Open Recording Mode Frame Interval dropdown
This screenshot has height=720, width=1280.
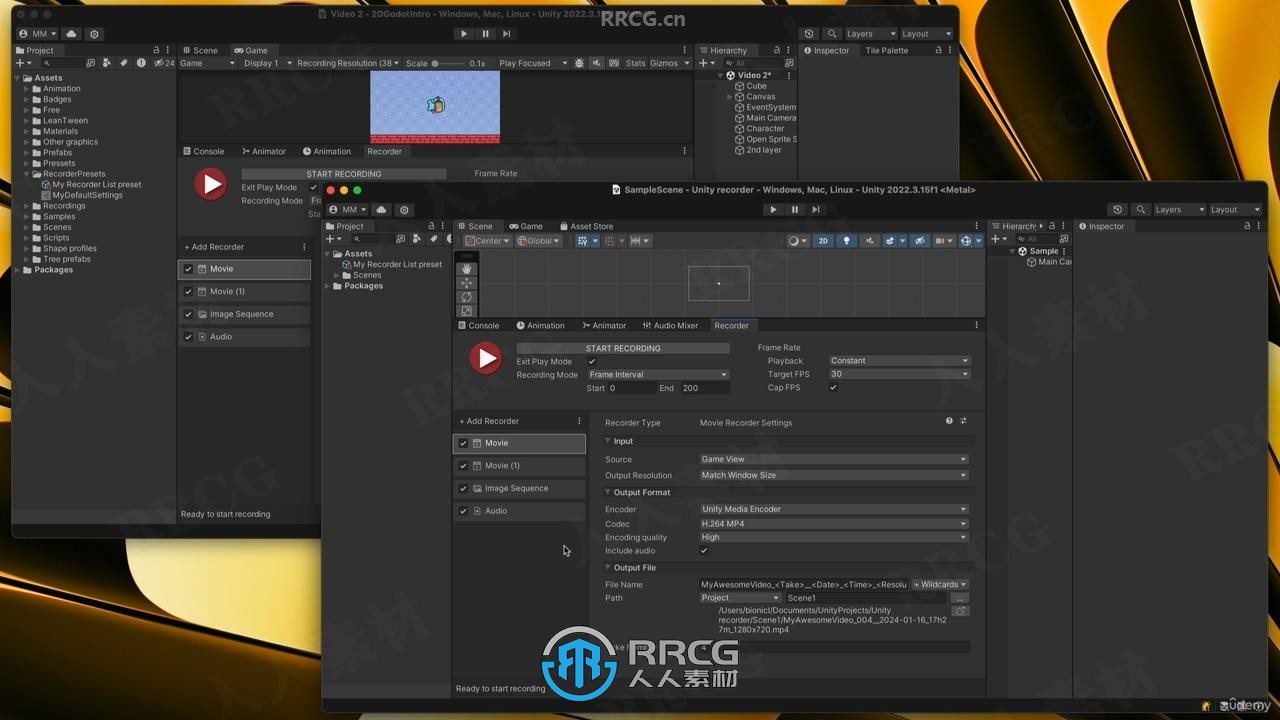coord(658,375)
